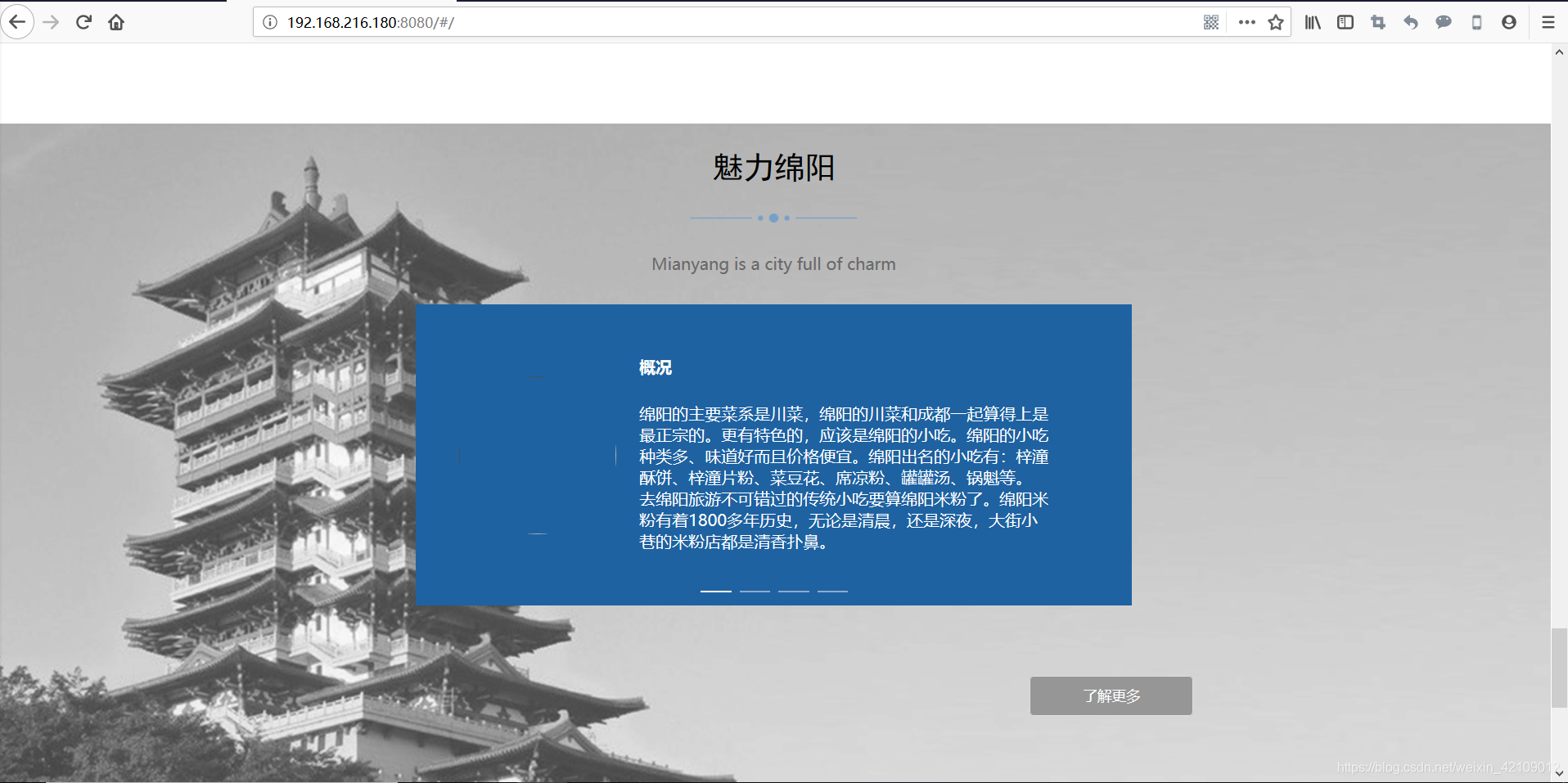Screen dimensions: 1568x783
Task: Toggle responsive mobile view icon
Action: [x=1476, y=22]
